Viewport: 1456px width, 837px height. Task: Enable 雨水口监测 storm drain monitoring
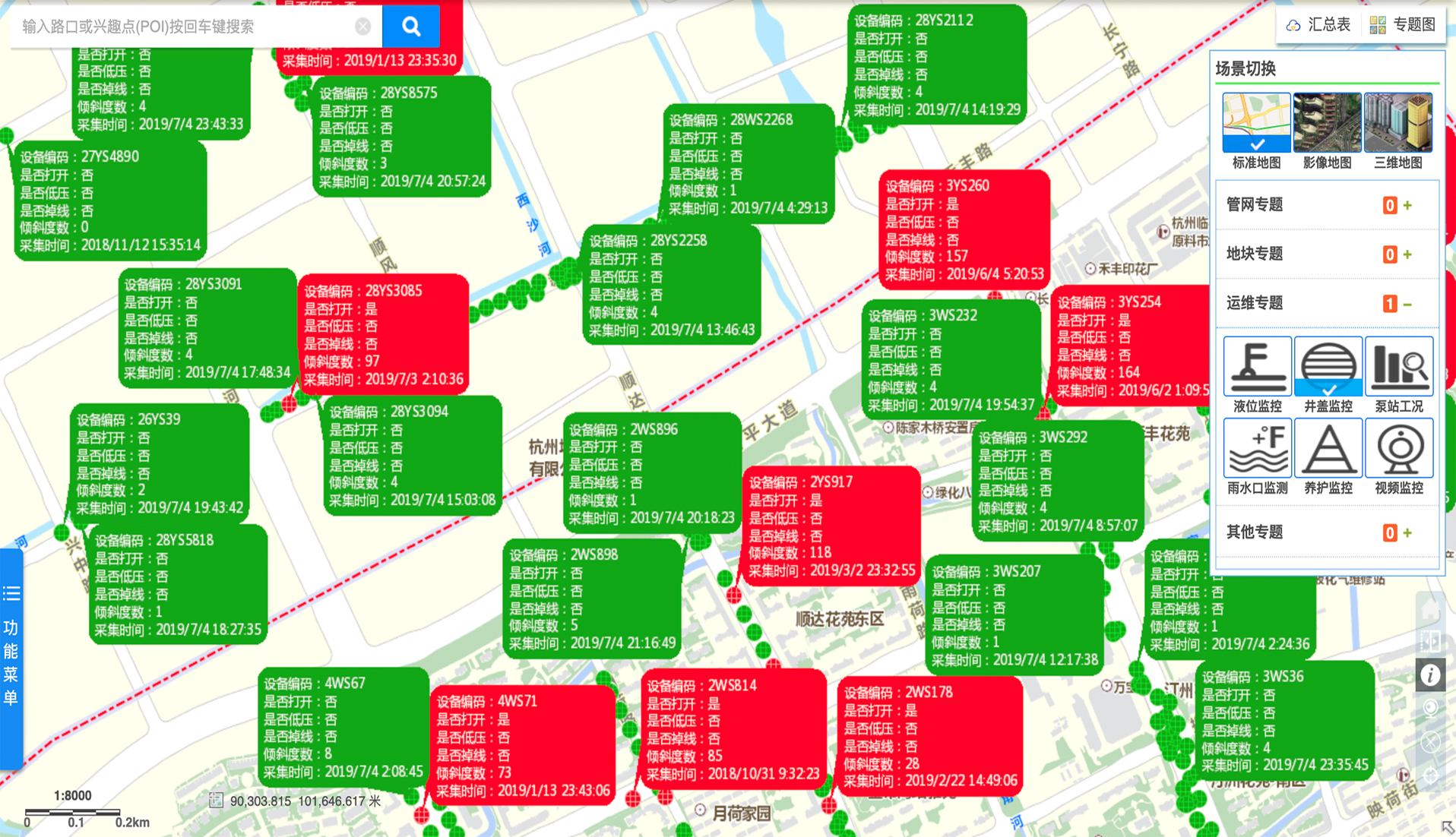(1257, 449)
